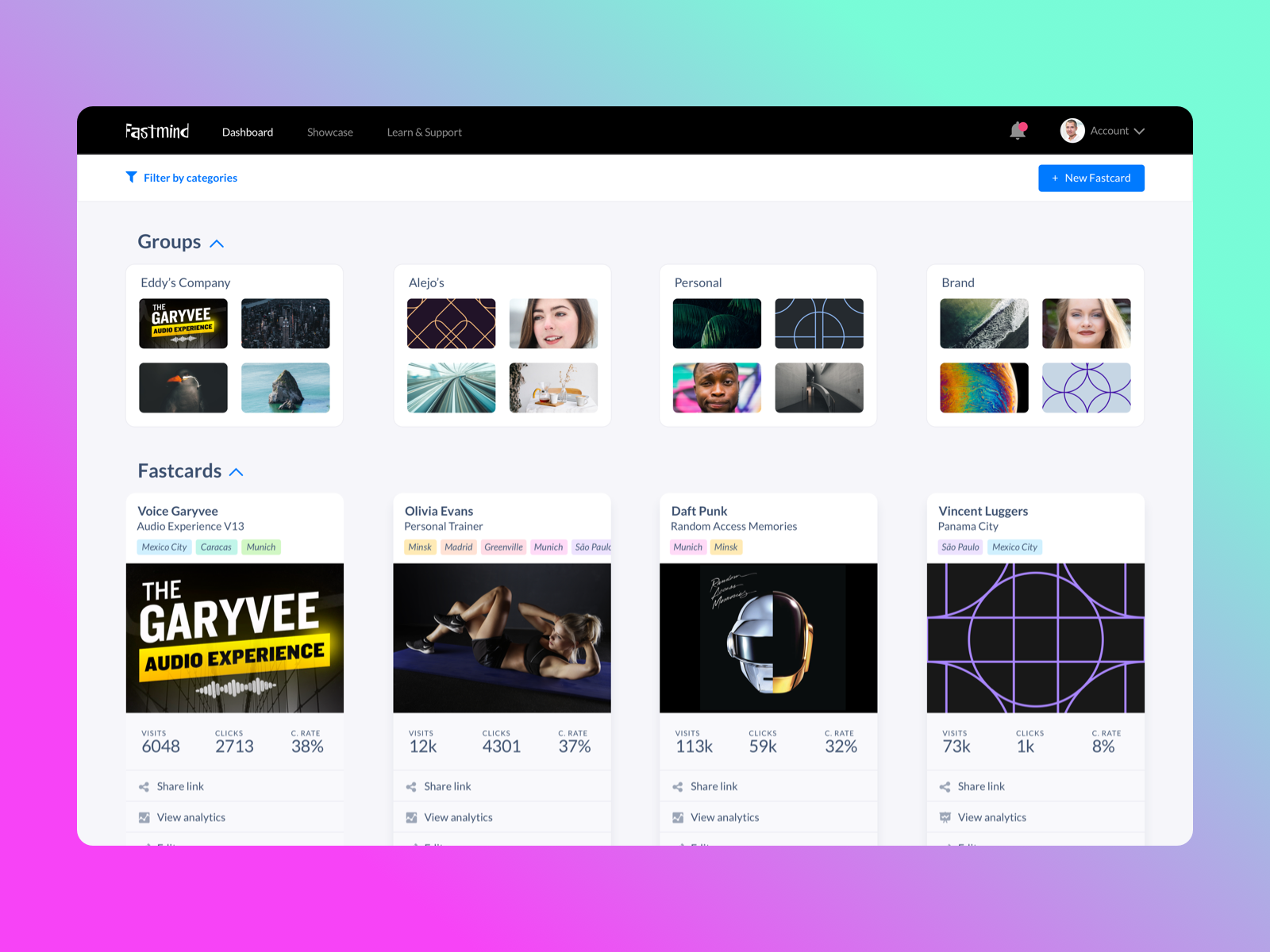Select Garyvee thumbnail in Eddy's Company group
Screen dimensions: 1270x952
point(183,324)
